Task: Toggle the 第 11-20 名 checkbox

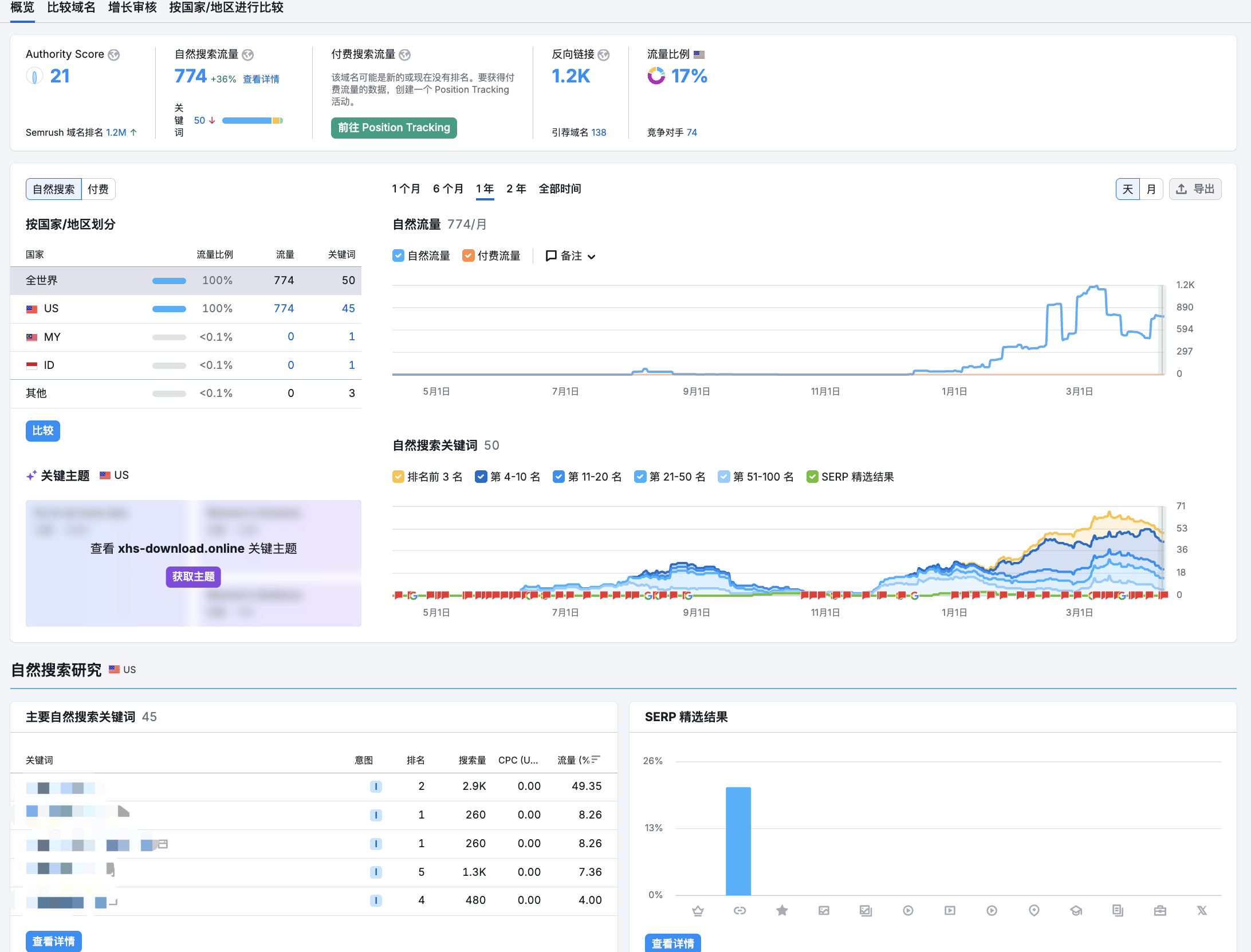Action: 558,477
